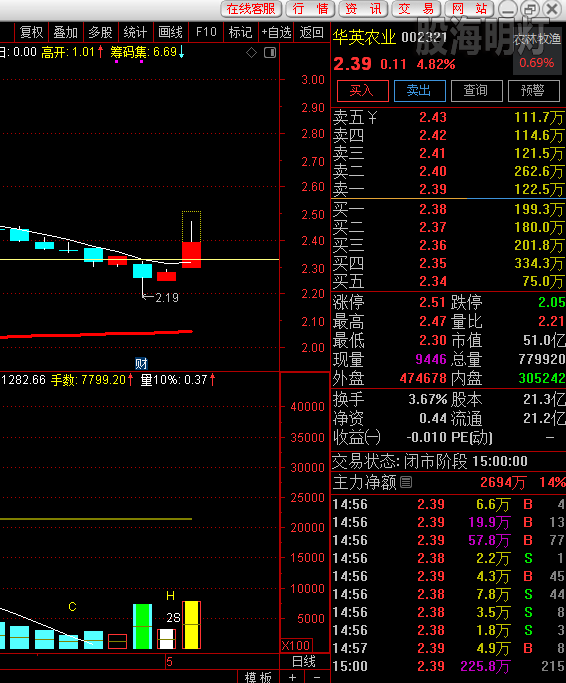
Task: Click the 卖四 price 2.42
Action: 433,135
